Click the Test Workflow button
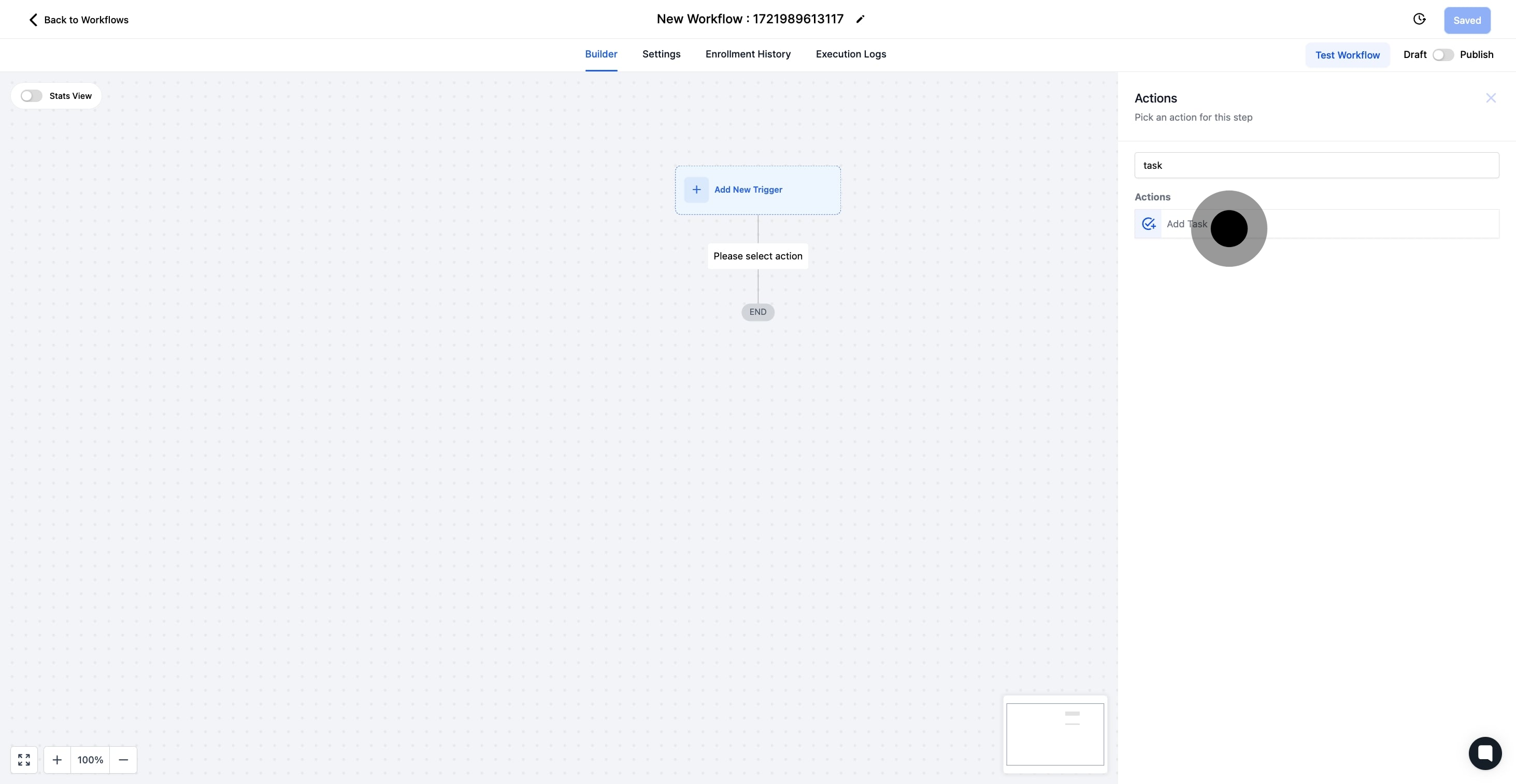The height and width of the screenshot is (784, 1516). pos(1348,55)
